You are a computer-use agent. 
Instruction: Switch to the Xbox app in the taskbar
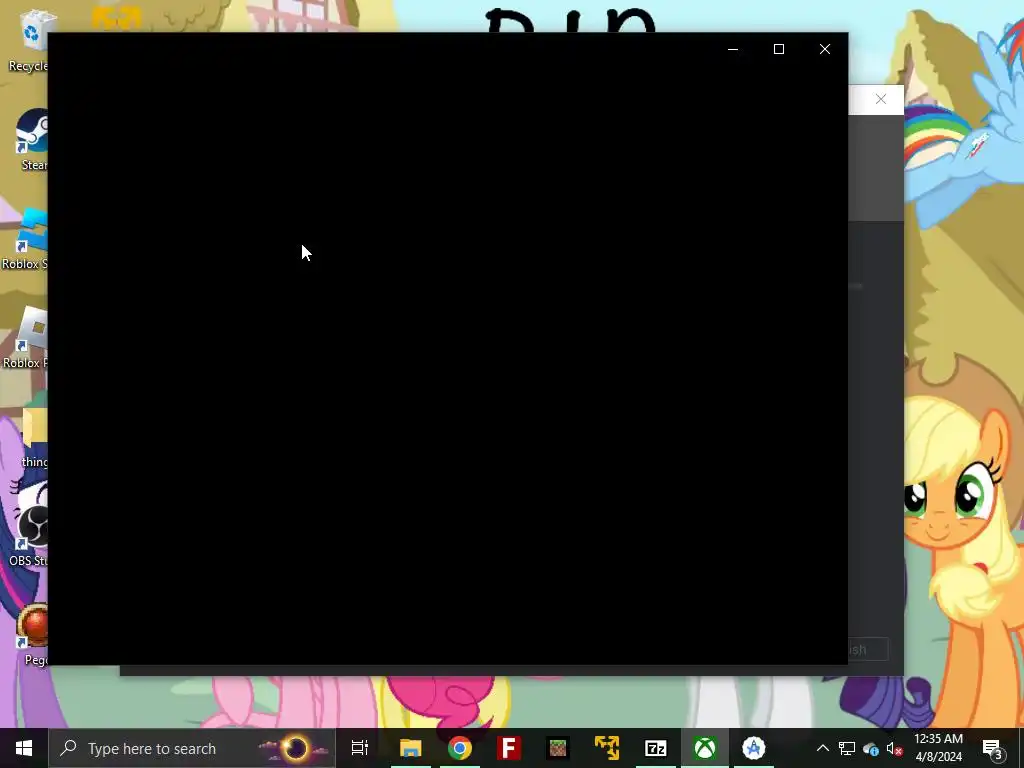click(x=705, y=748)
